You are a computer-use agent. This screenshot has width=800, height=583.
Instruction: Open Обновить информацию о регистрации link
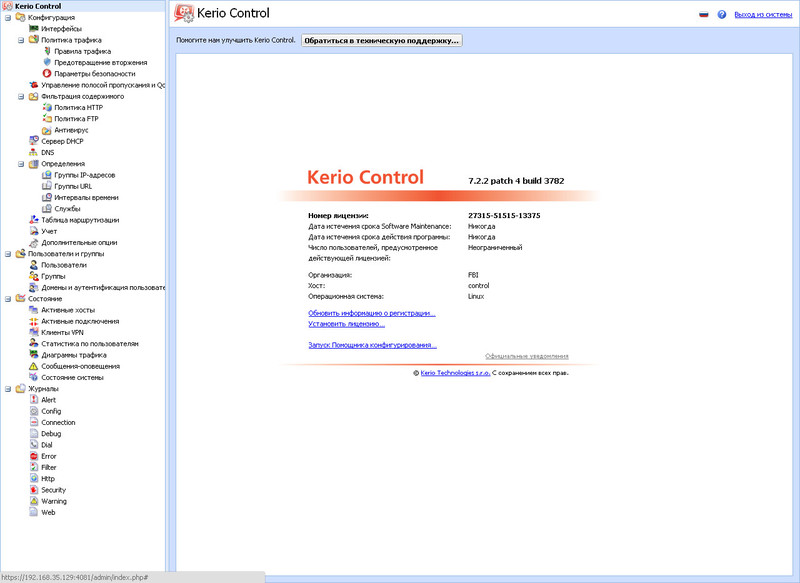[x=372, y=313]
